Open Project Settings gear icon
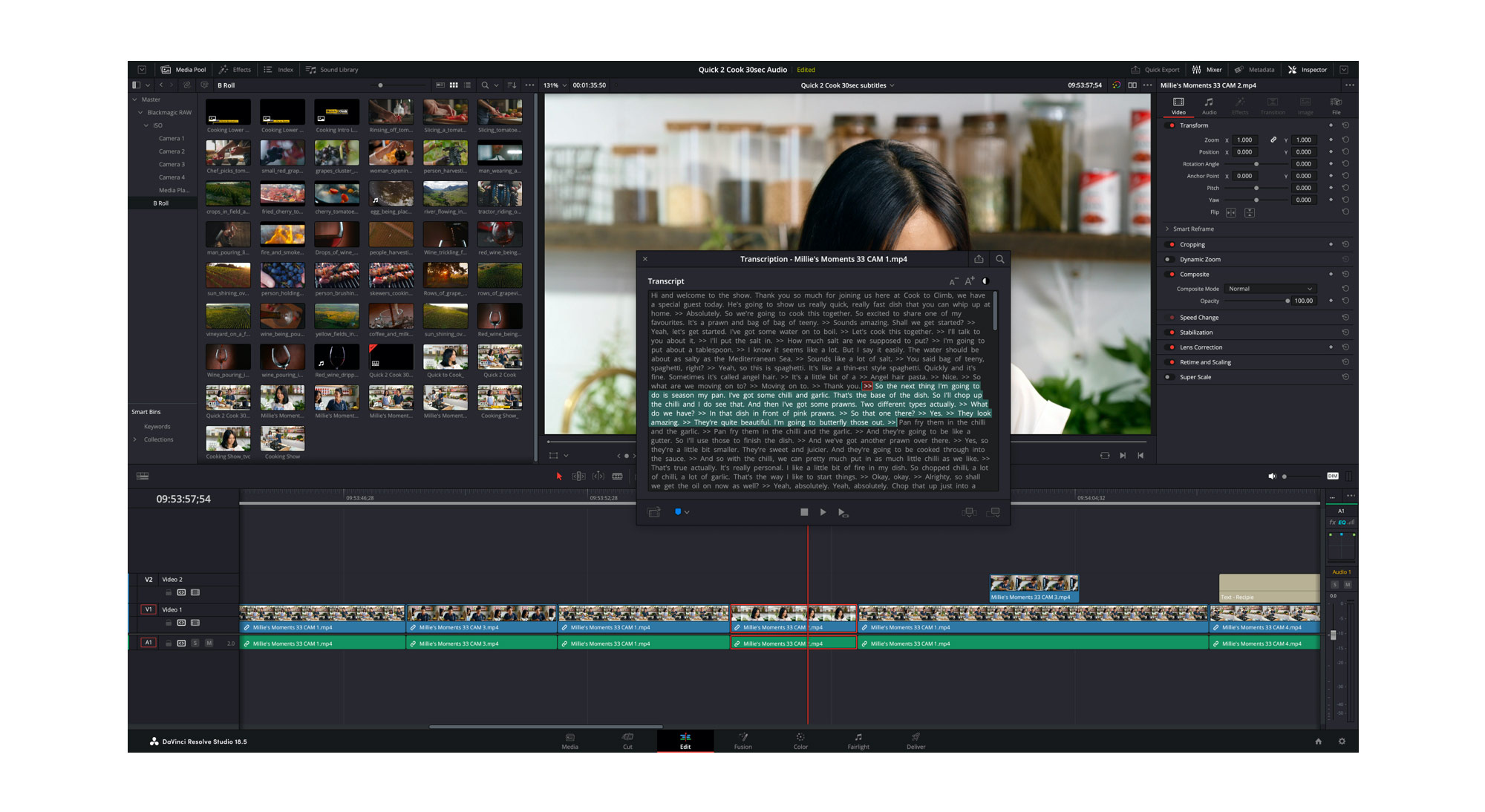The height and width of the screenshot is (812, 1485). (1342, 741)
